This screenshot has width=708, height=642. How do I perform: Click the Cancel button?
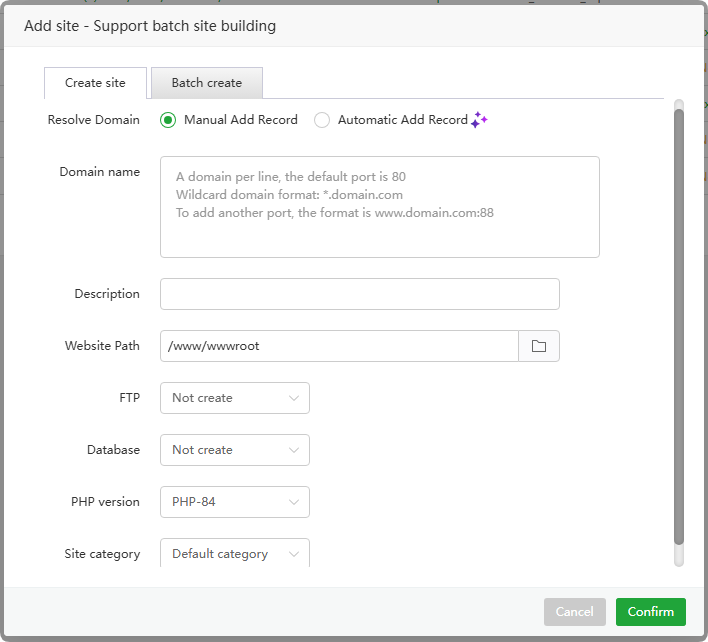pos(574,612)
